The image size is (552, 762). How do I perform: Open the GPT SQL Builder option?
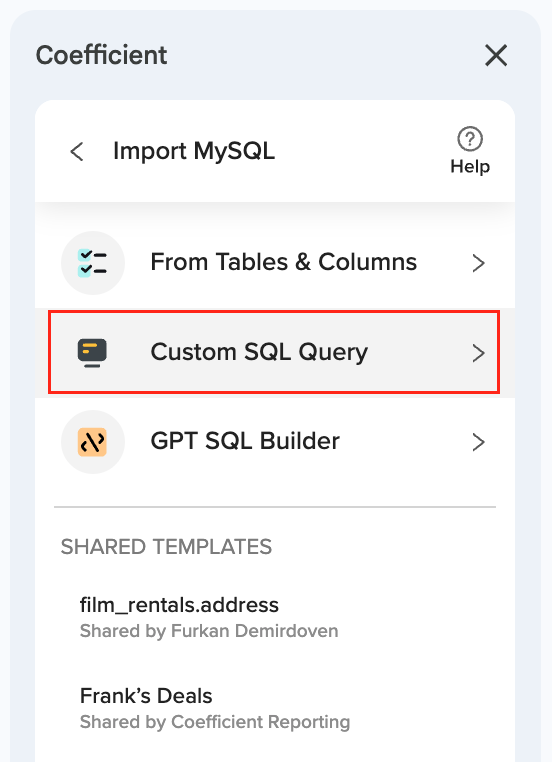coord(275,442)
